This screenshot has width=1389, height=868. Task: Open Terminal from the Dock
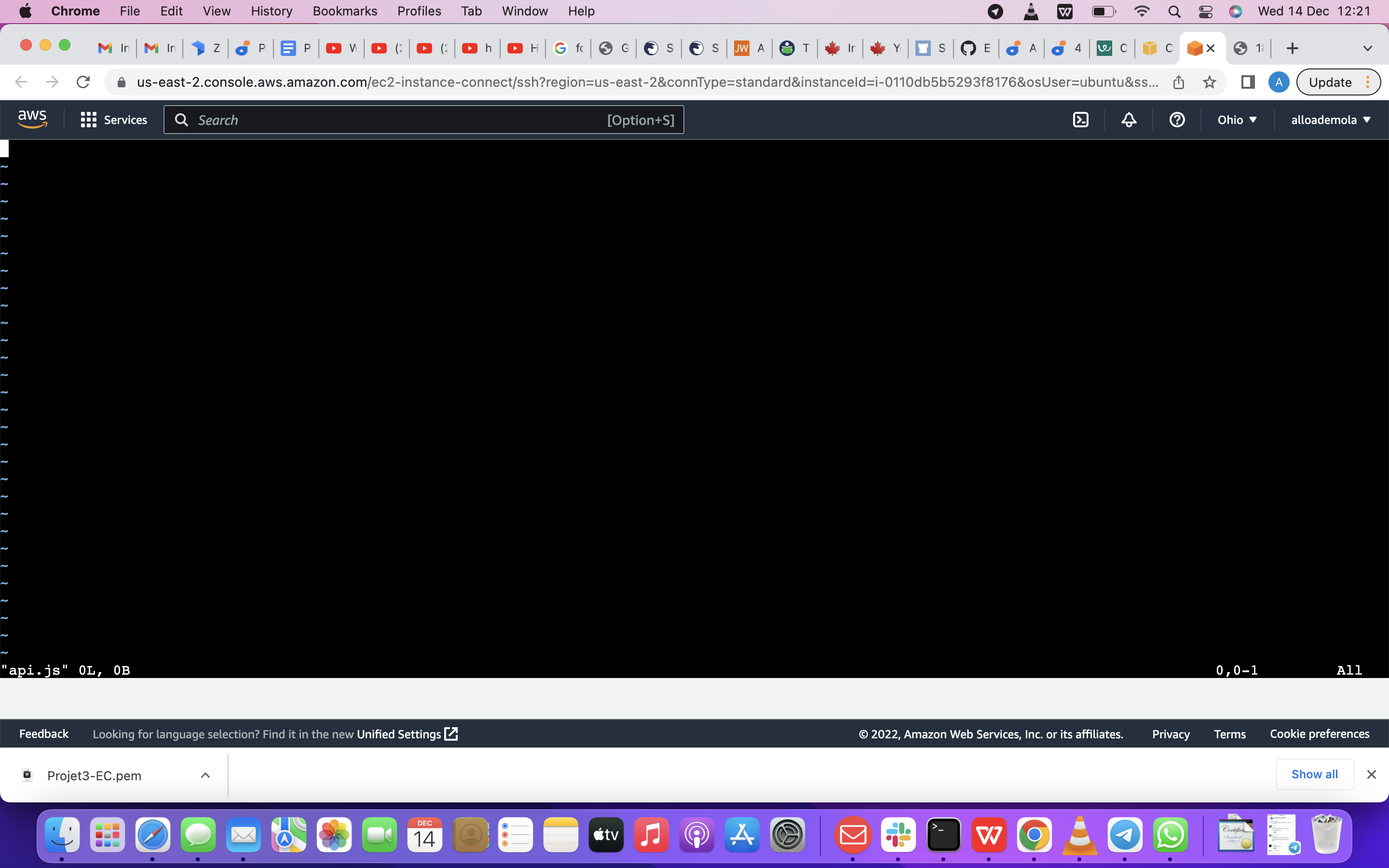pos(943,835)
